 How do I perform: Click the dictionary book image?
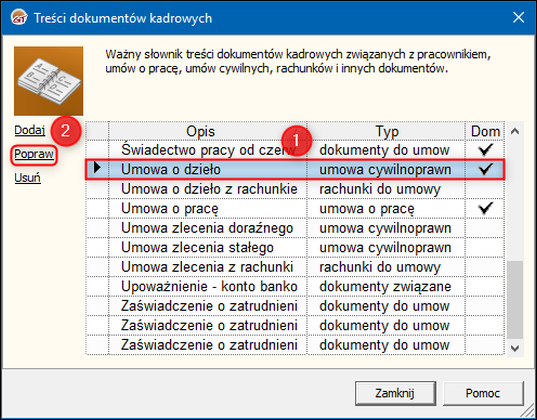coord(49,81)
